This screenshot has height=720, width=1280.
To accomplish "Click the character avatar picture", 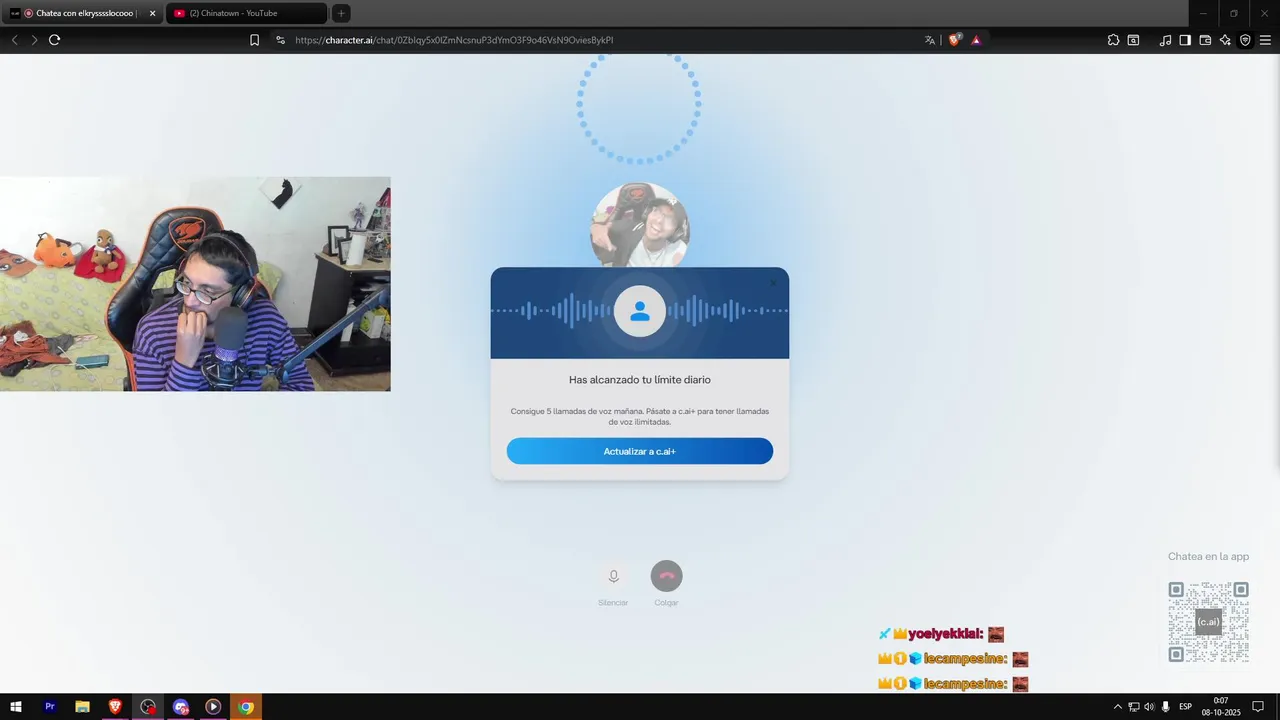I will 640,225.
